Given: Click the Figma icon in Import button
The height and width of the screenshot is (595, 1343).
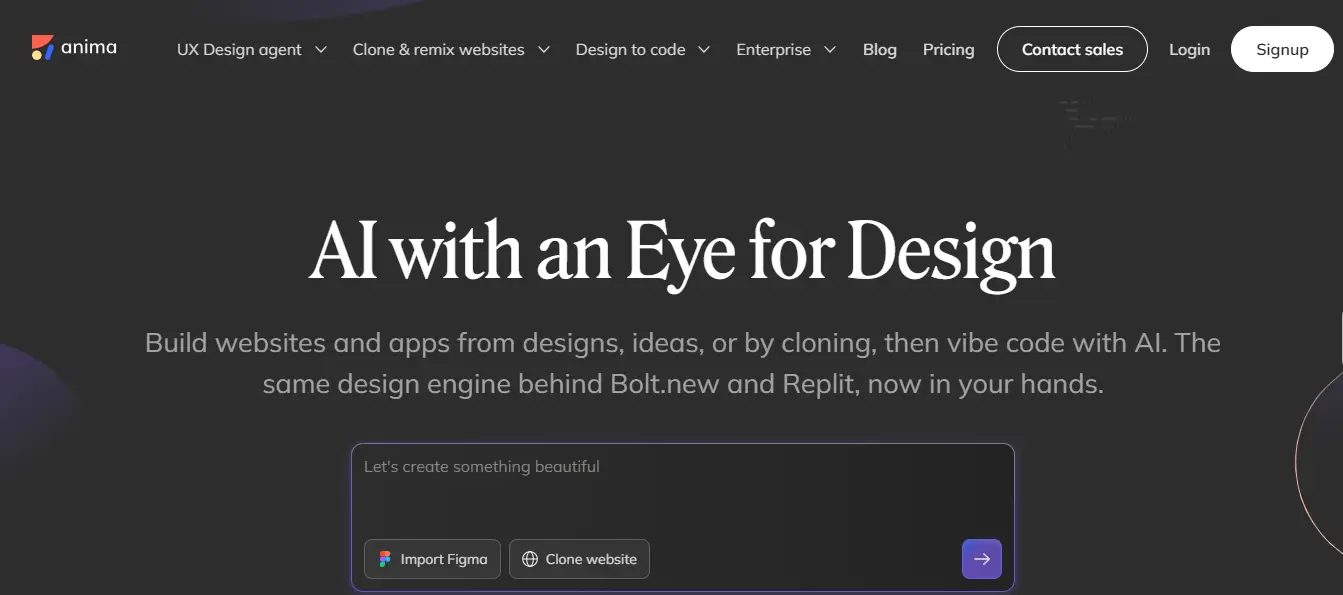Looking at the screenshot, I should pyautogui.click(x=385, y=559).
